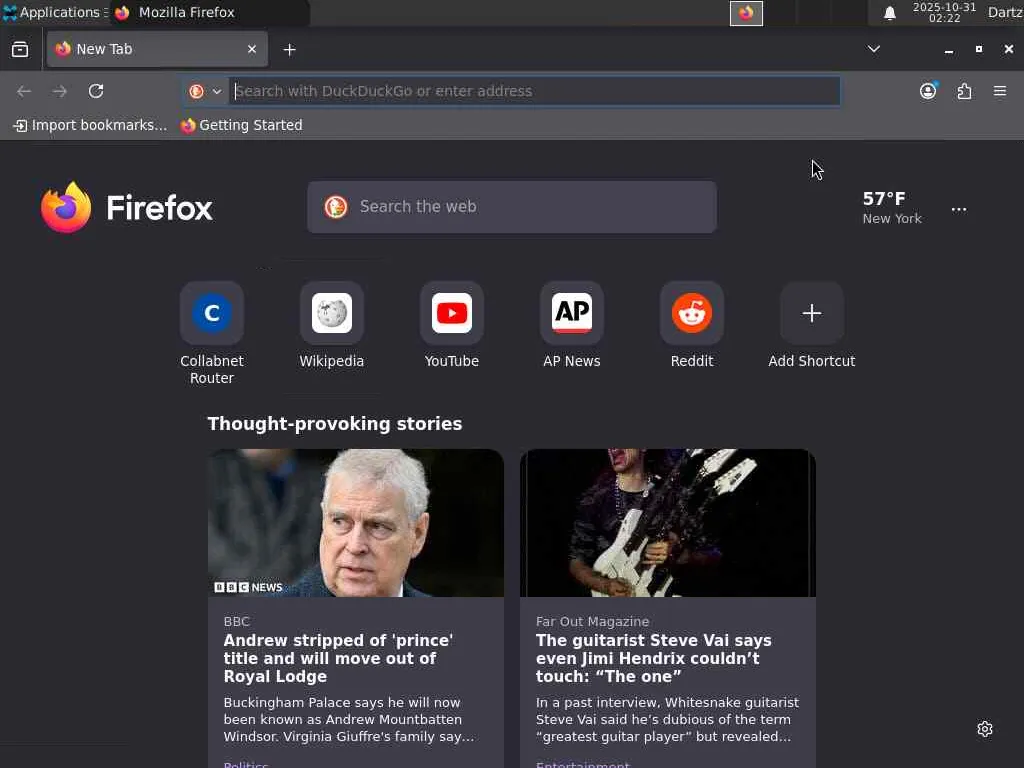1024x768 pixels.
Task: Open the AP News shortcut
Action: (x=572, y=326)
